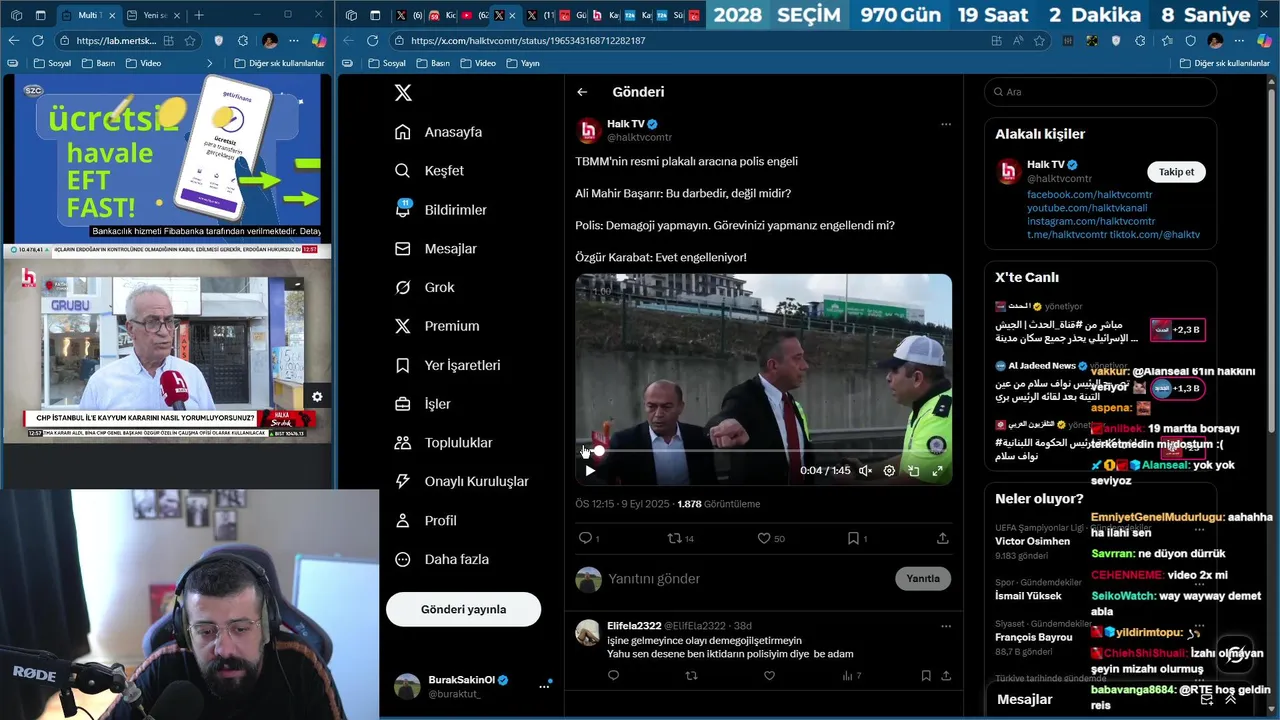Open more options on Elifela2322's reply
The width and height of the screenshot is (1280, 720).
946,626
